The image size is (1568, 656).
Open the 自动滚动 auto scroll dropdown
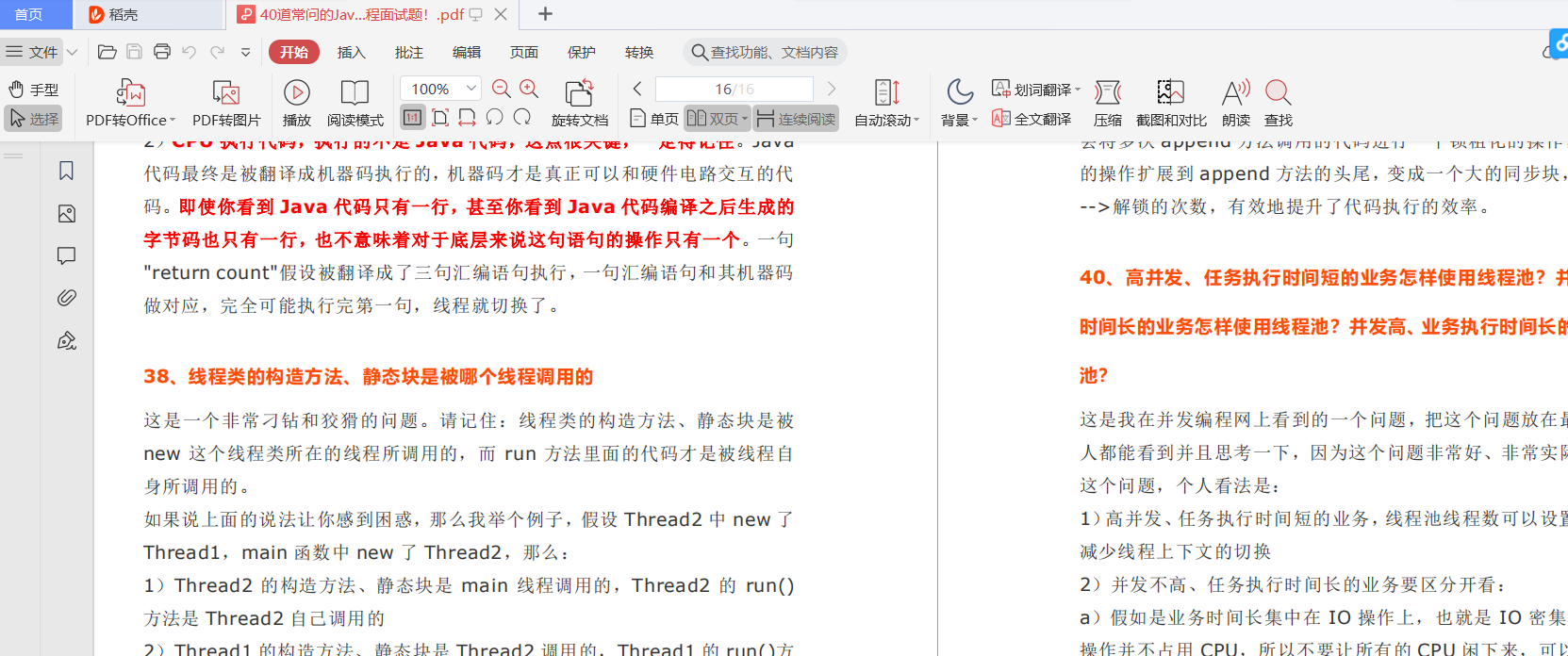(887, 104)
